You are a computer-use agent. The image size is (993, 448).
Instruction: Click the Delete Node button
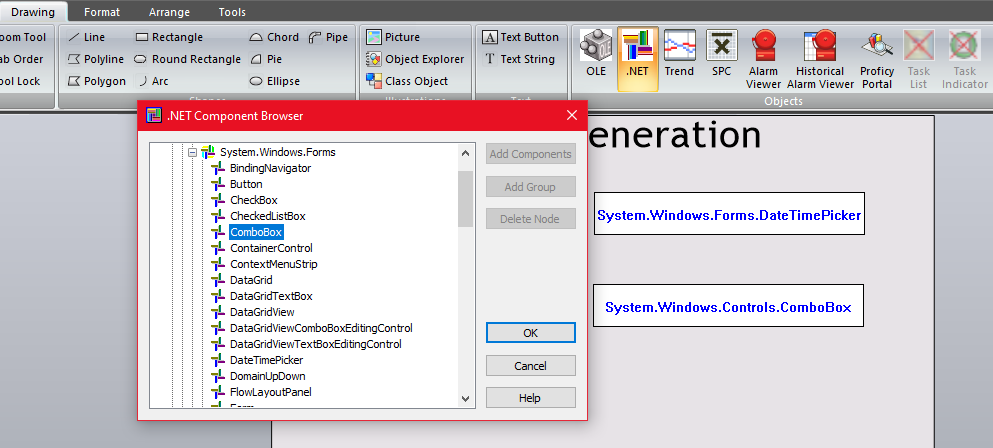[531, 219]
